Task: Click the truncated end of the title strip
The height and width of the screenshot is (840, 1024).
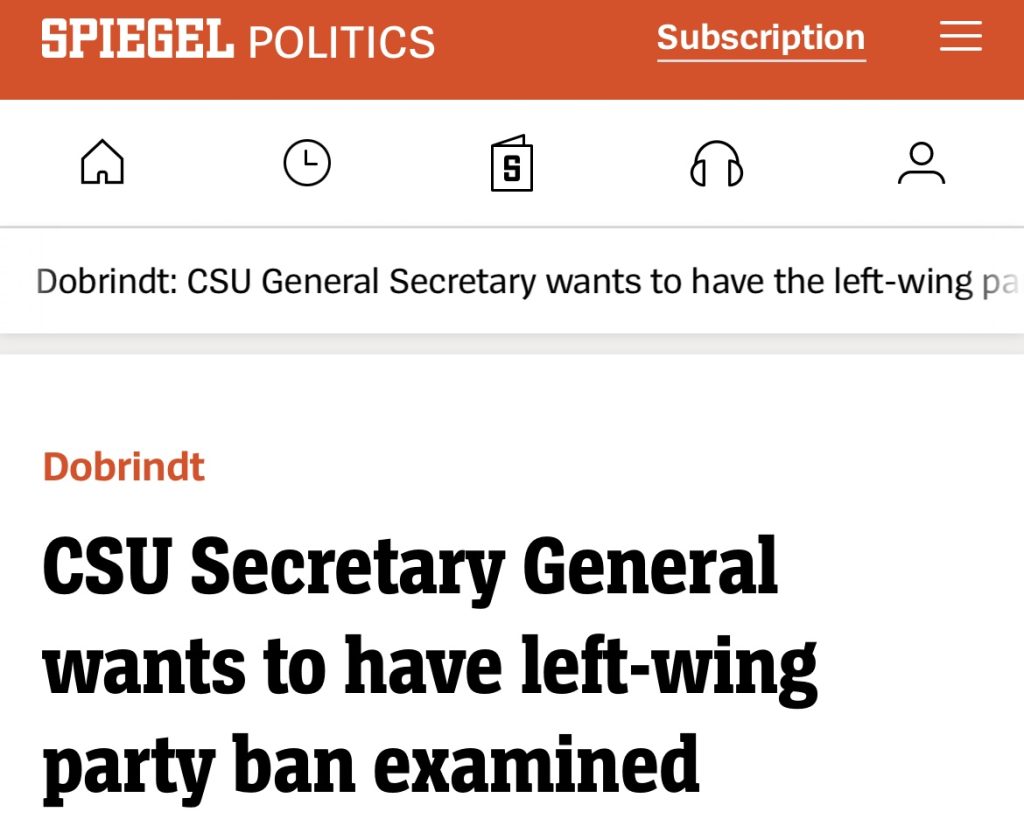Action: click(998, 282)
